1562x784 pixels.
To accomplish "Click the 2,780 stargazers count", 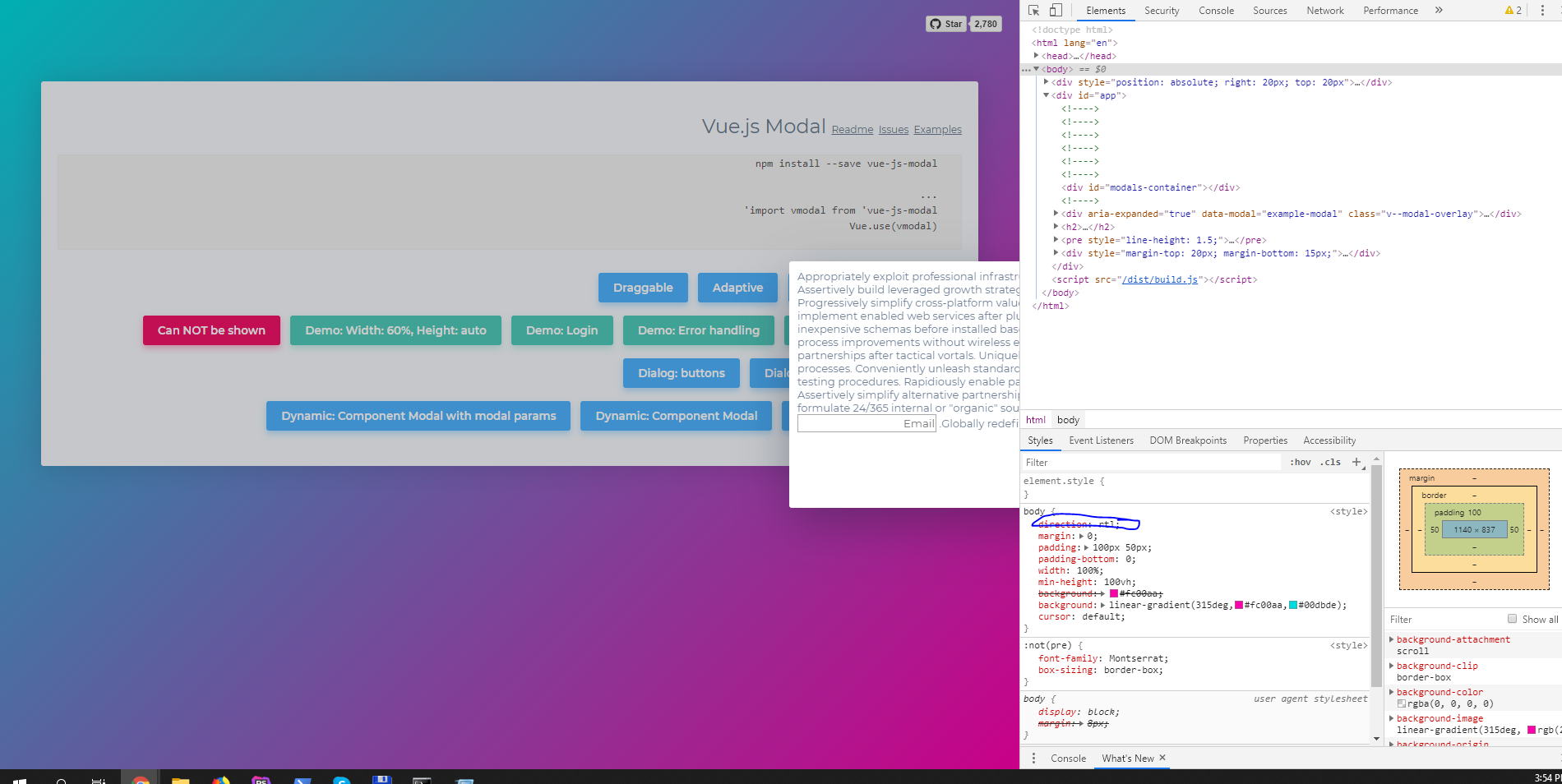I will (x=986, y=24).
